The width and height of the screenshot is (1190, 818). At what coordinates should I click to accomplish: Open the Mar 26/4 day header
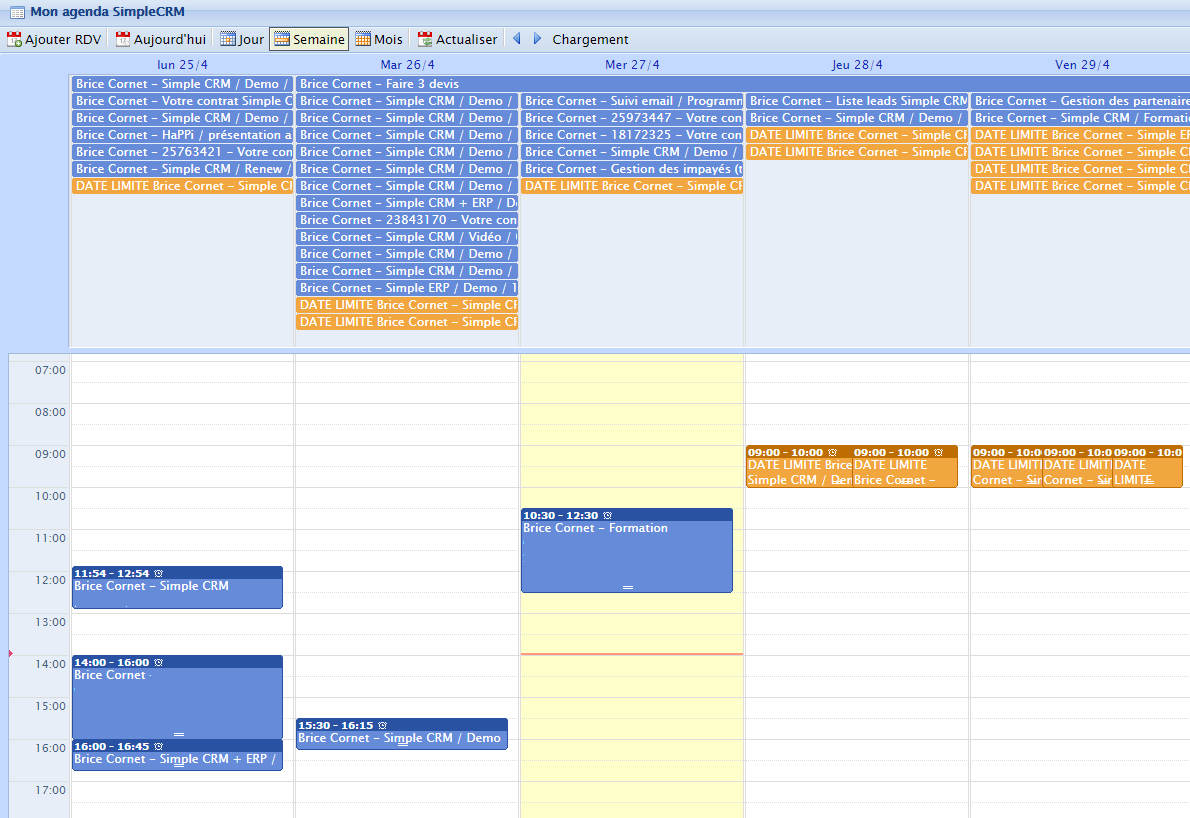[408, 64]
